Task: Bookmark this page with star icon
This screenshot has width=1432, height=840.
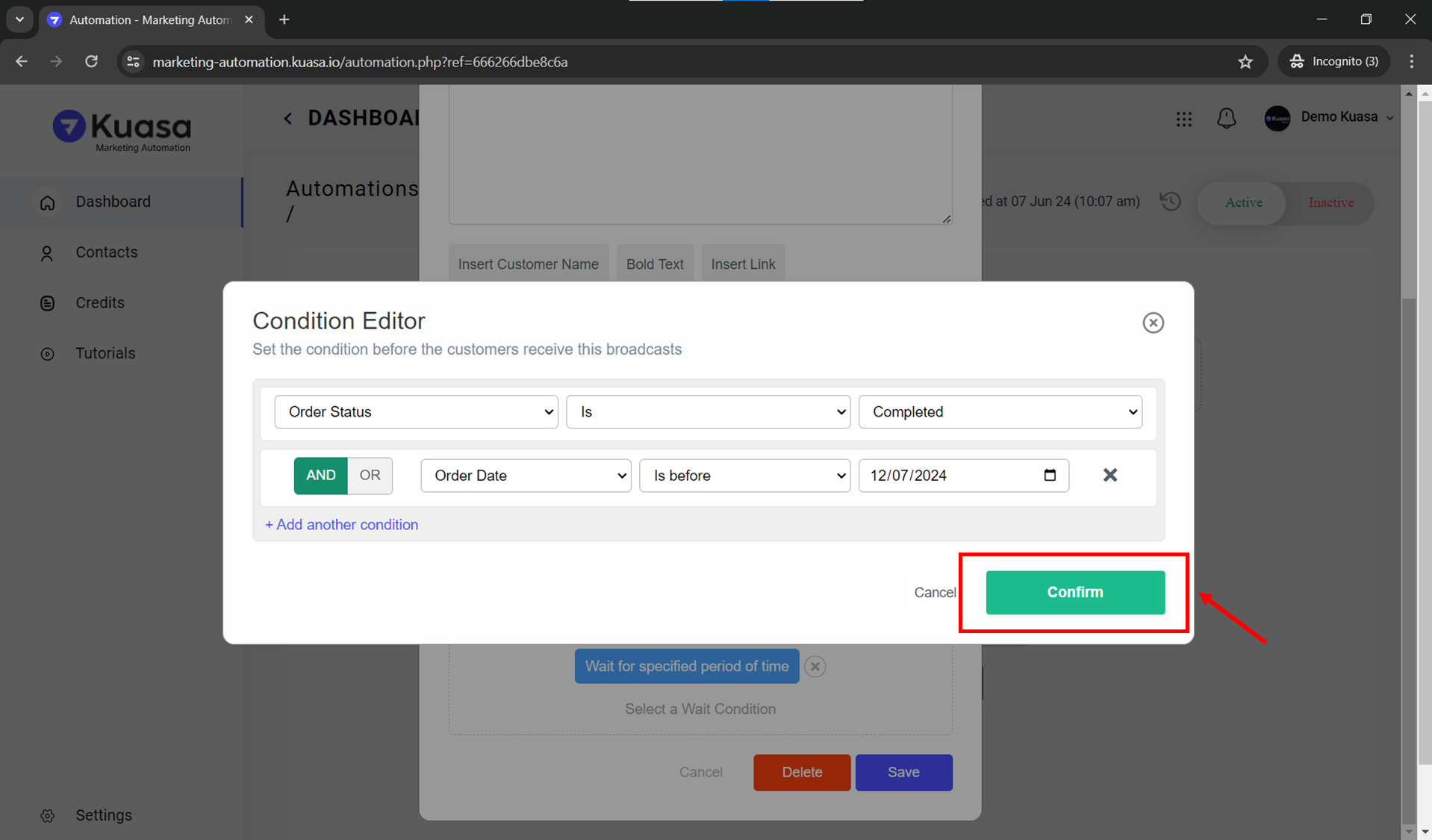Action: [1245, 62]
